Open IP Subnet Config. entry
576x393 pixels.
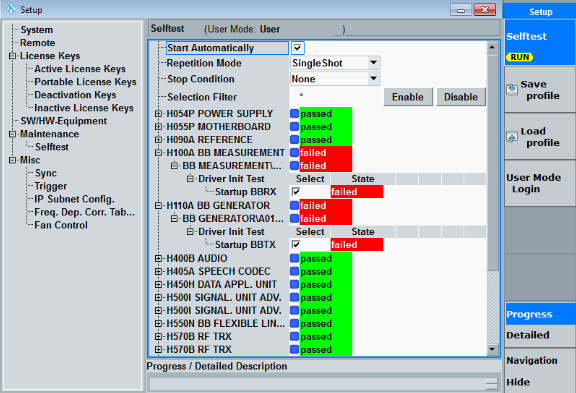[x=74, y=199]
